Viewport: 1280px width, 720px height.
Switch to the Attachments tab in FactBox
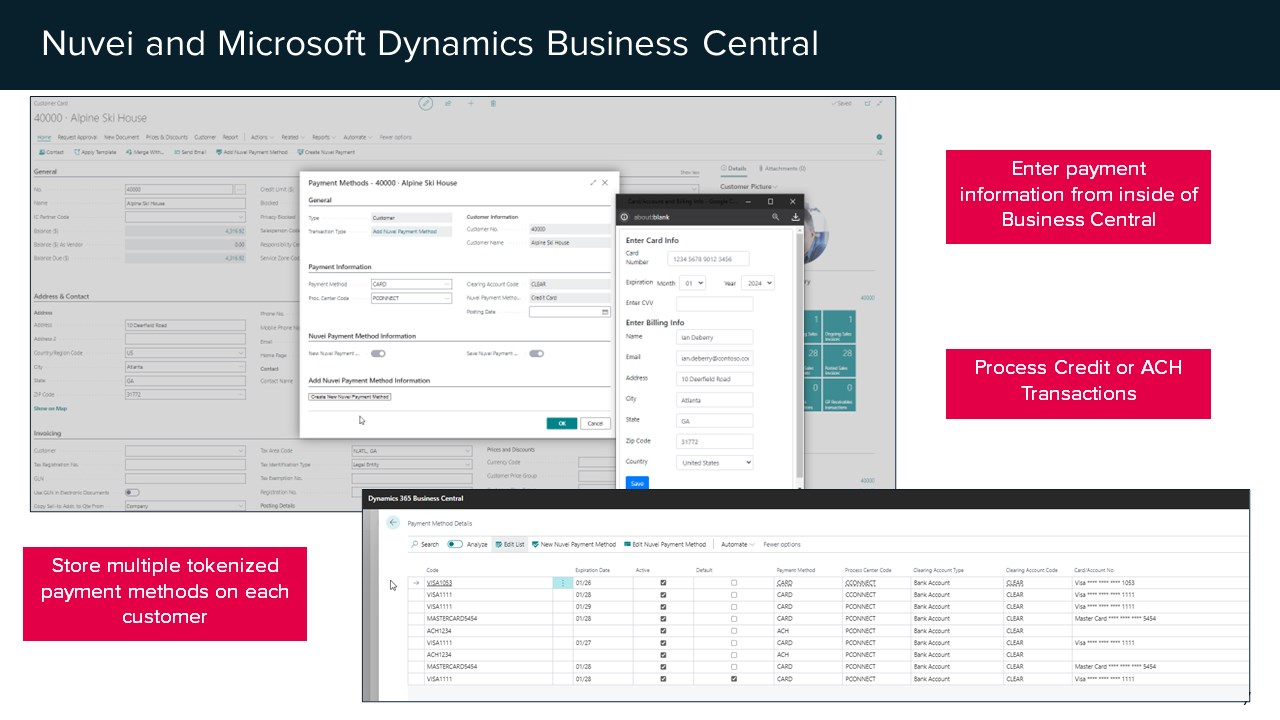pyautogui.click(x=782, y=169)
